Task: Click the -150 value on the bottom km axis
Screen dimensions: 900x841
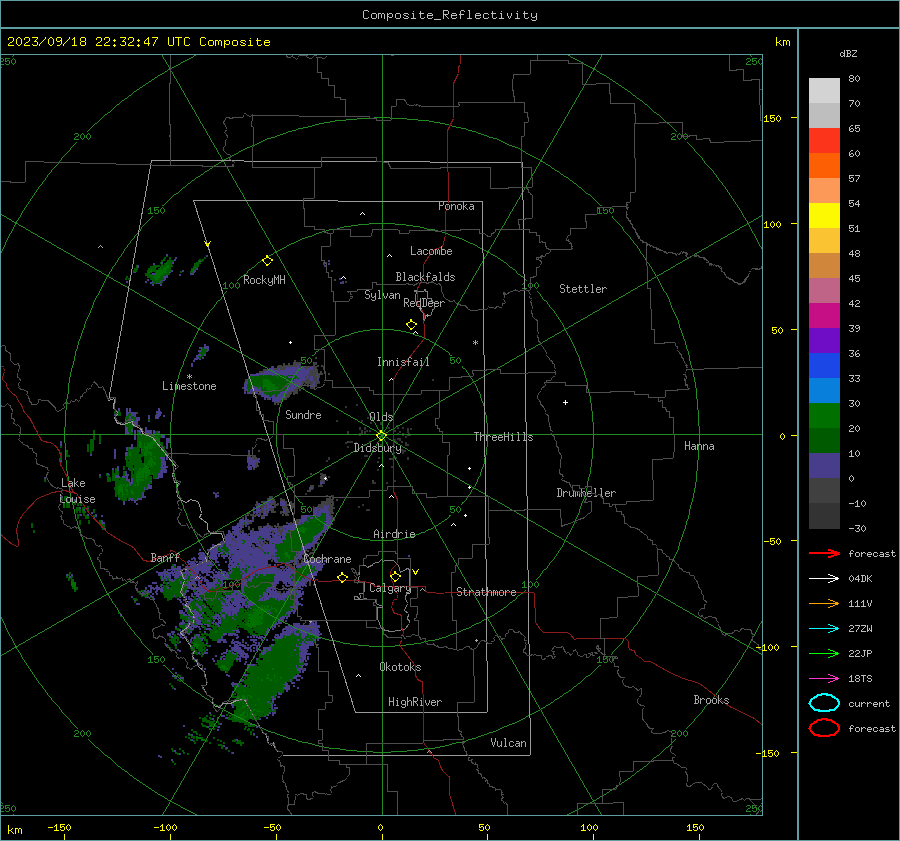Action: tap(59, 827)
